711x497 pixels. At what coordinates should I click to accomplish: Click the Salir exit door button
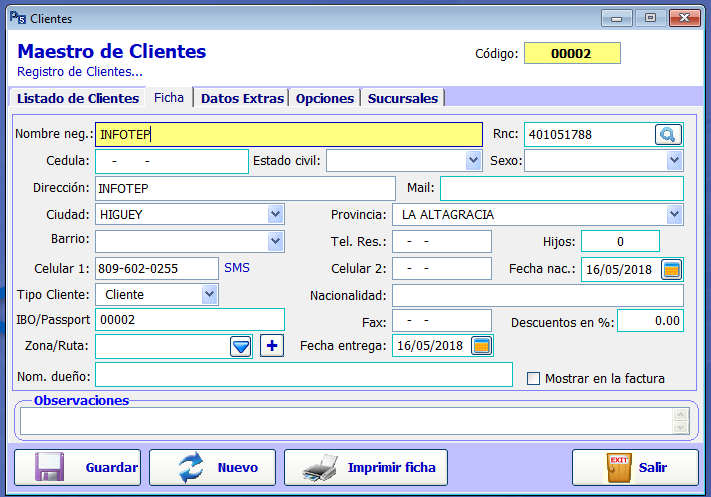[x=634, y=467]
